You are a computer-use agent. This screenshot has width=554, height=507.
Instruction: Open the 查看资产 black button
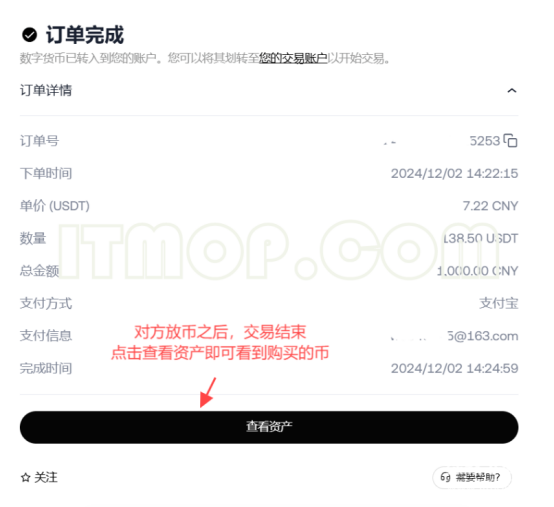click(x=269, y=427)
